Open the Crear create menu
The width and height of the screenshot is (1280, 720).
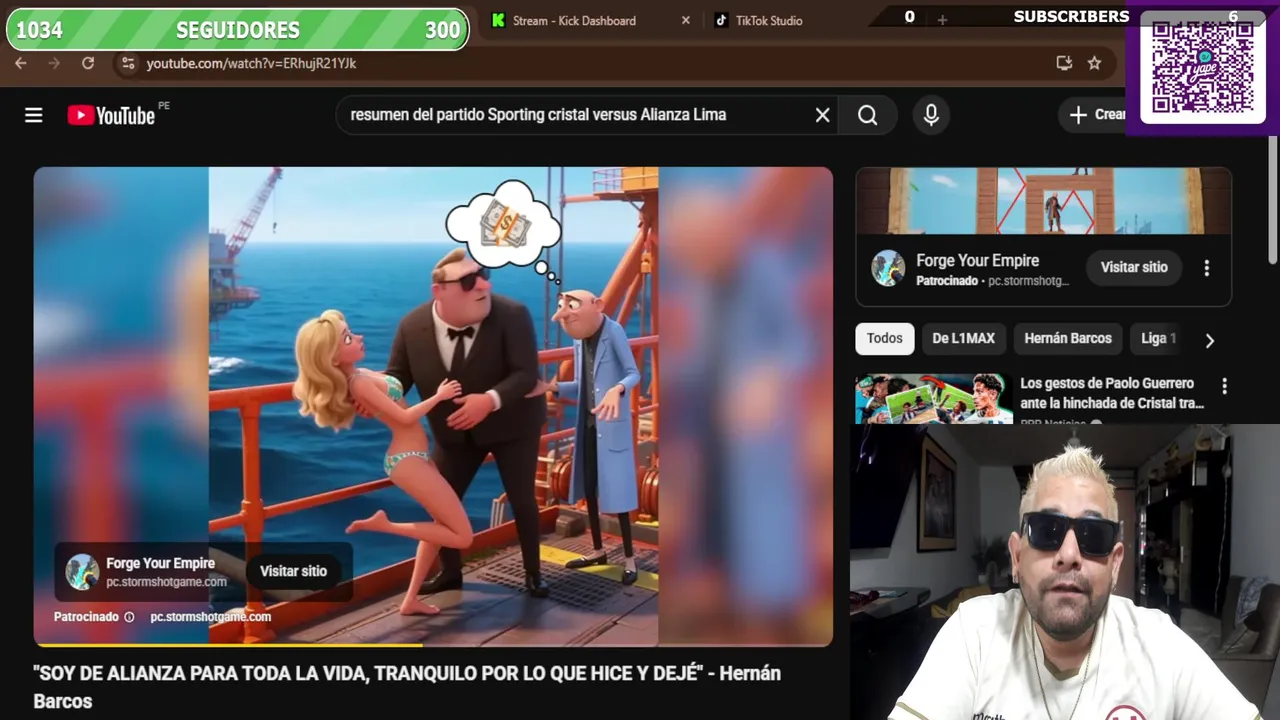click(x=1097, y=115)
